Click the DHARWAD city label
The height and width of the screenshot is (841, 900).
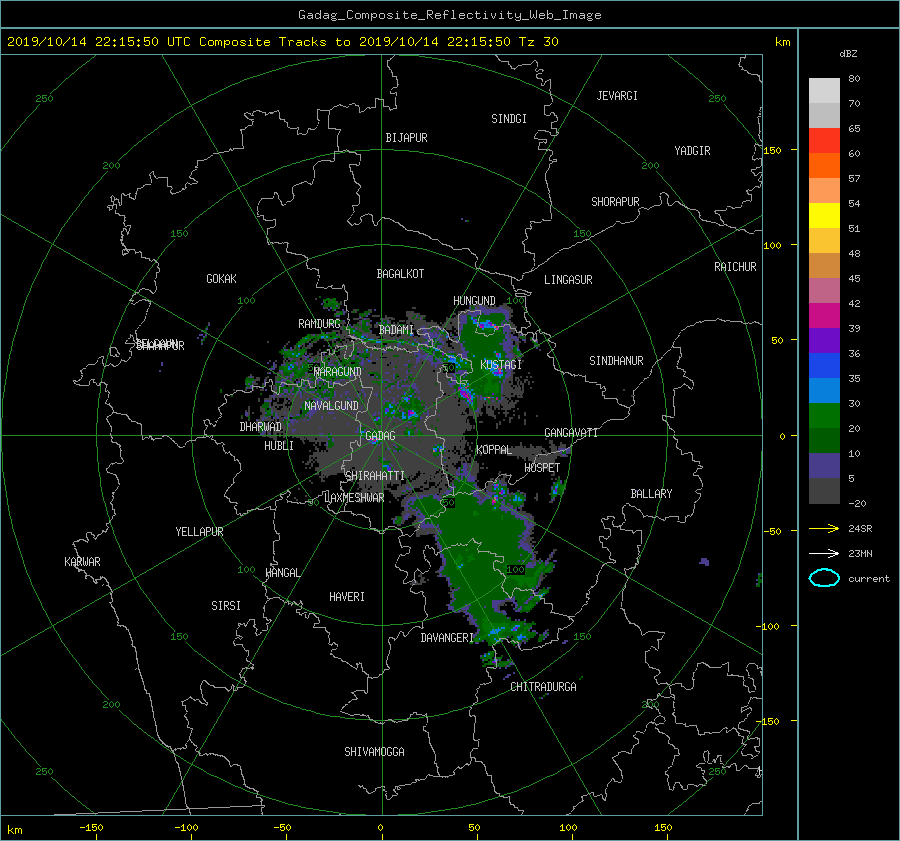tap(260, 427)
